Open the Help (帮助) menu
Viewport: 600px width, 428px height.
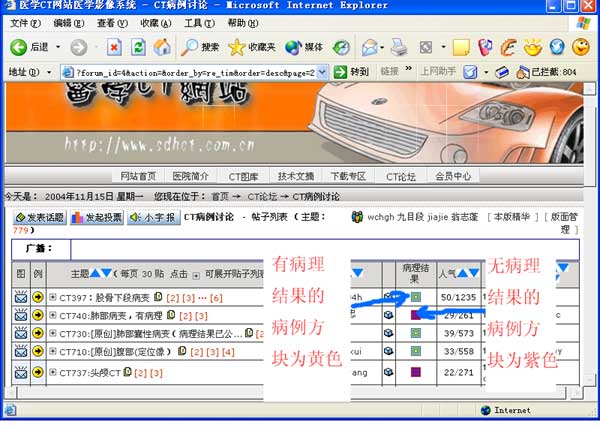[x=243, y=23]
